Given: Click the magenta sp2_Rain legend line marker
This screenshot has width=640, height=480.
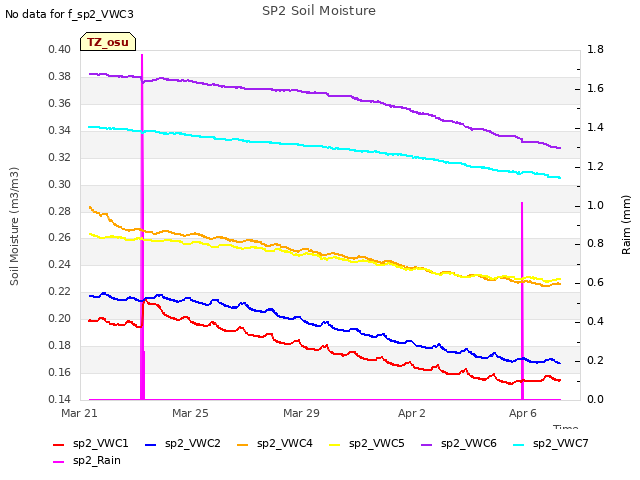Looking at the screenshot, I should pos(59,462).
